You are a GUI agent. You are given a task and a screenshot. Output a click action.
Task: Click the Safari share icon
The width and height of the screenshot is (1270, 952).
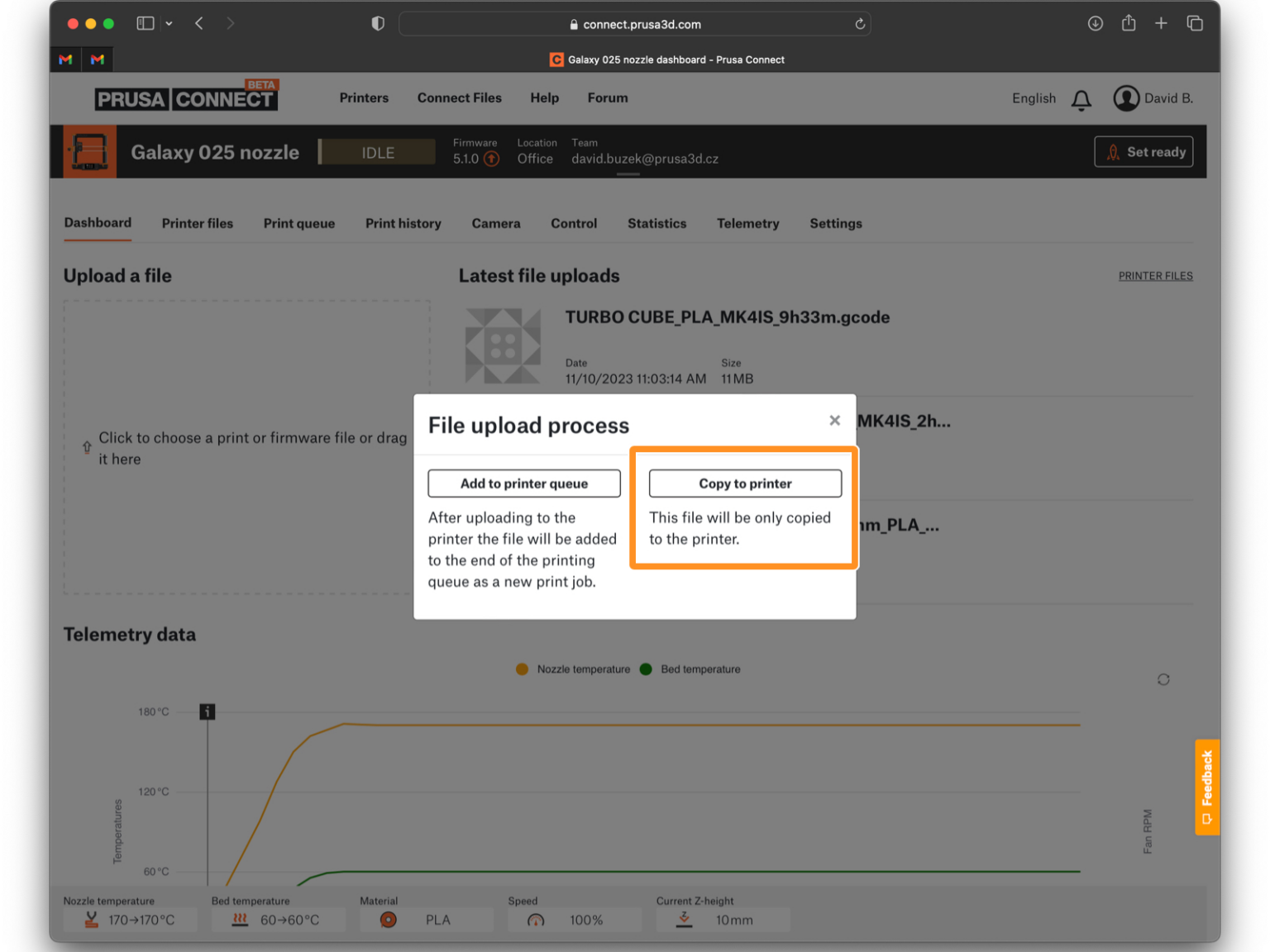click(1129, 22)
